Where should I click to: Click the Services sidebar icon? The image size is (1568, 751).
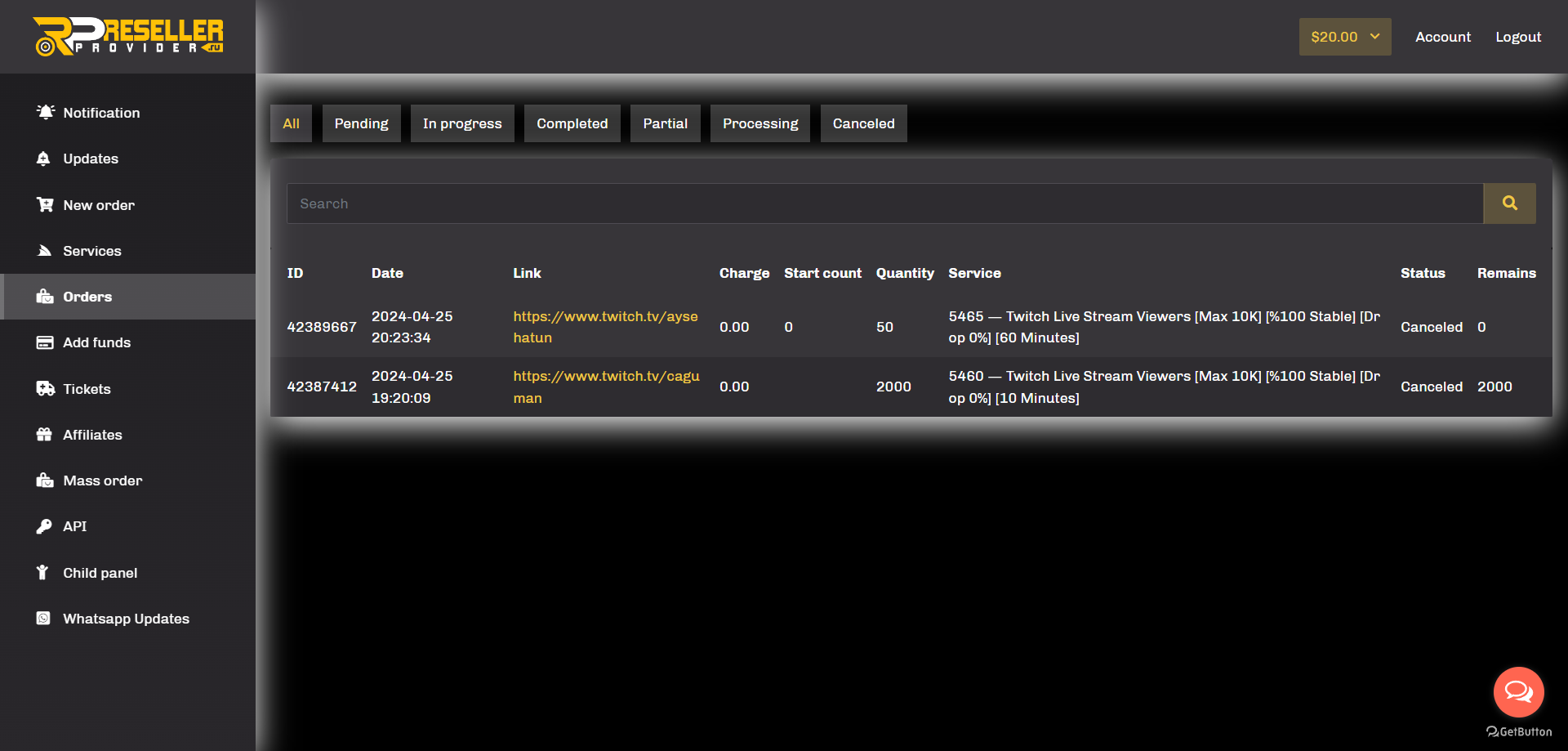(45, 251)
